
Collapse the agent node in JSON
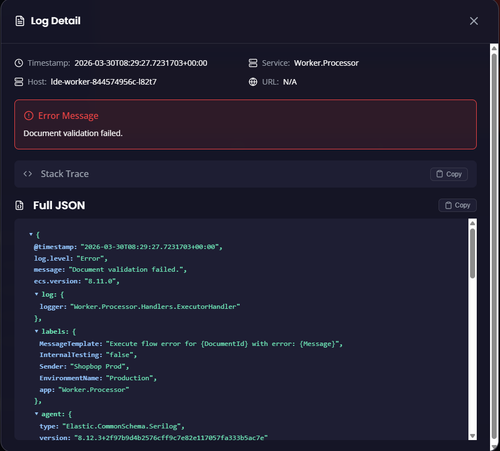point(36,414)
